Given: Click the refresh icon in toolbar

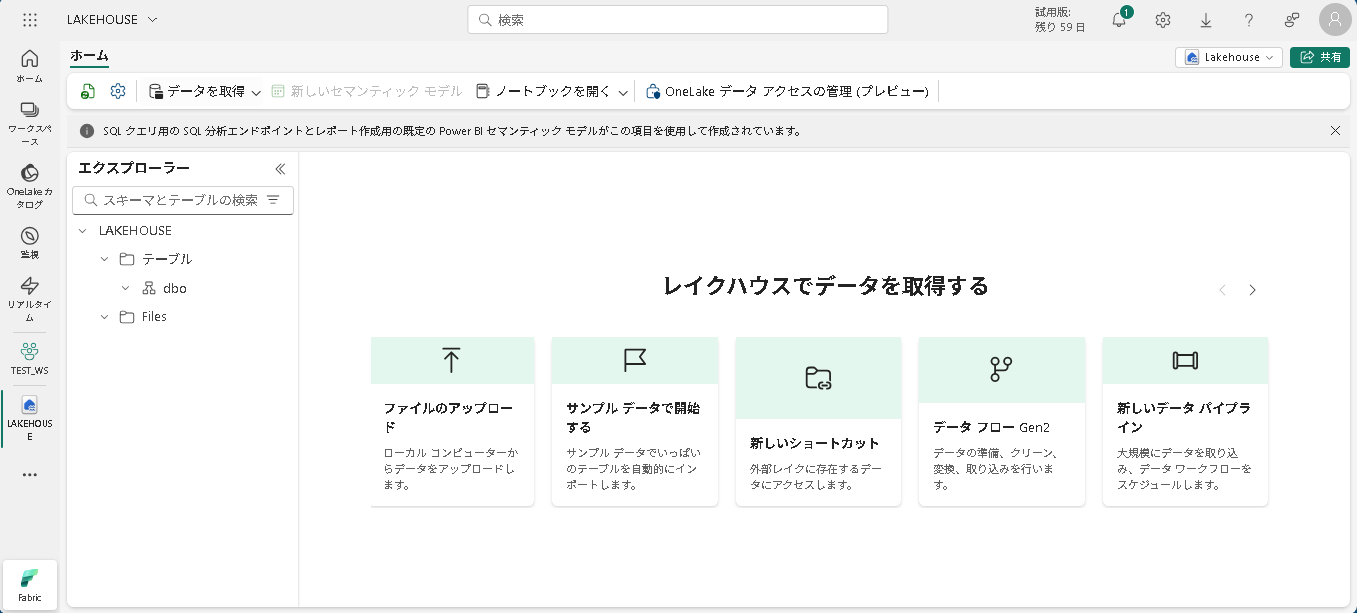Looking at the screenshot, I should pyautogui.click(x=88, y=91).
